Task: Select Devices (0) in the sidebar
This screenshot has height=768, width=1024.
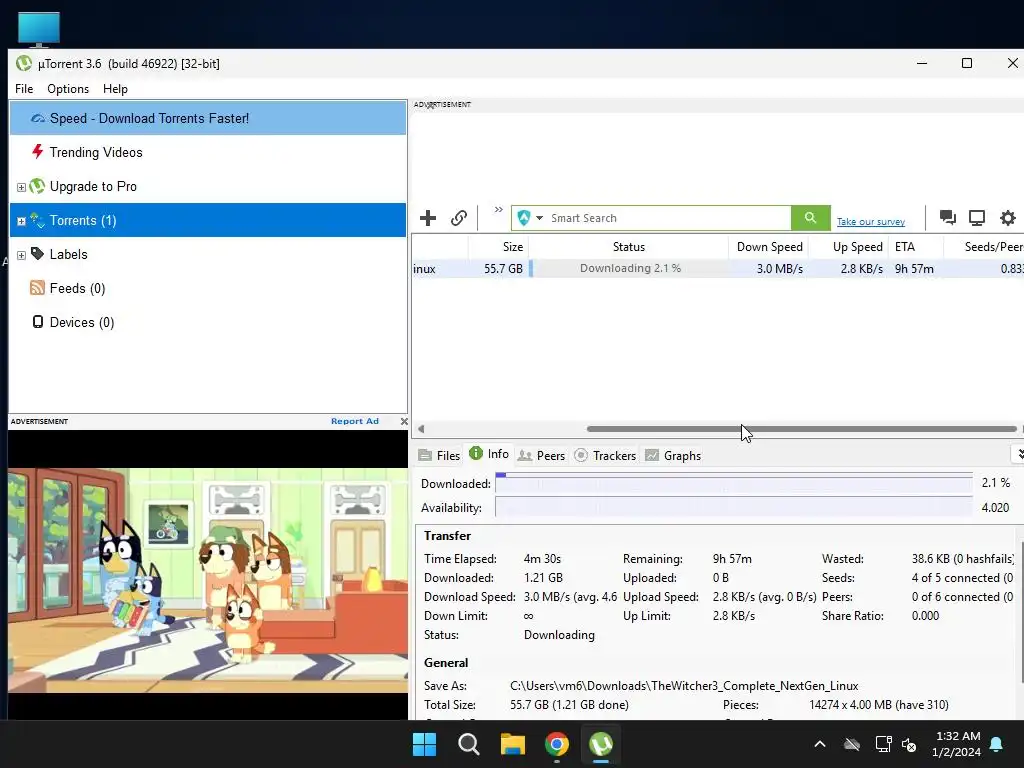Action: tap(208, 322)
